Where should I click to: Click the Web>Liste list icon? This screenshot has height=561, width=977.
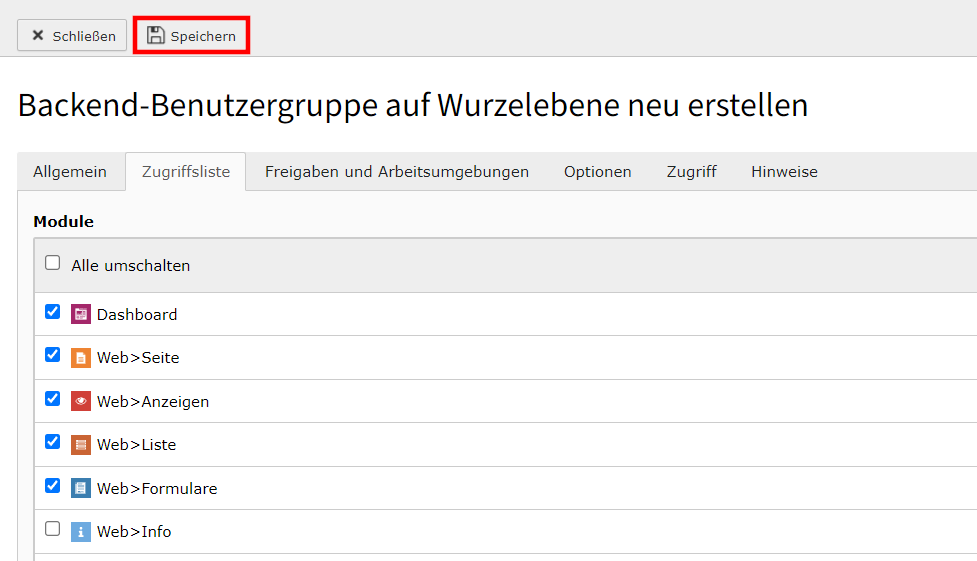pyautogui.click(x=80, y=444)
